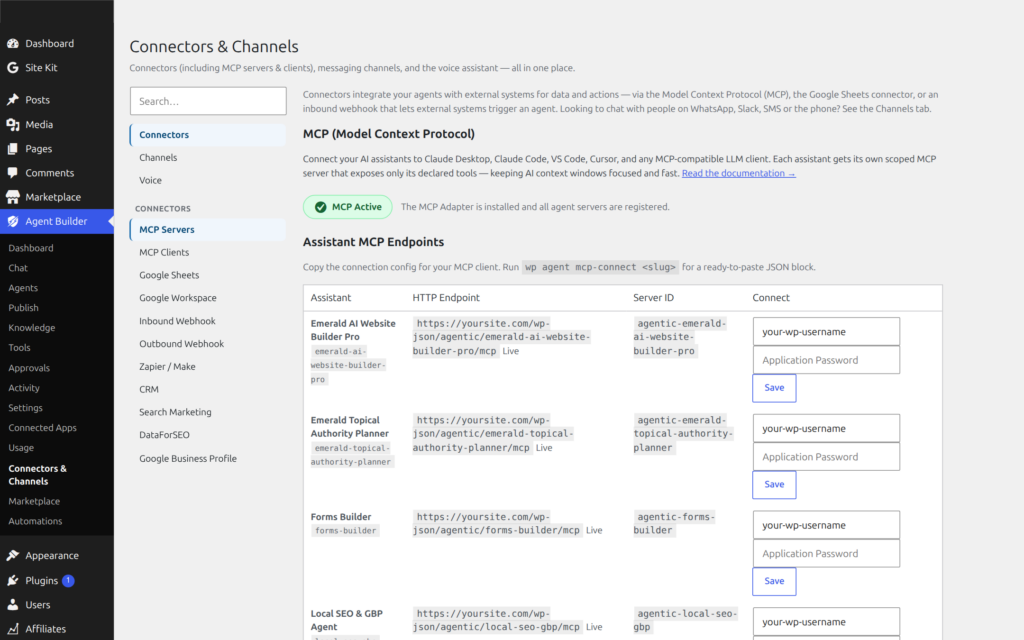
Task: Click the Agent Builder shield icon
Action: (12, 221)
